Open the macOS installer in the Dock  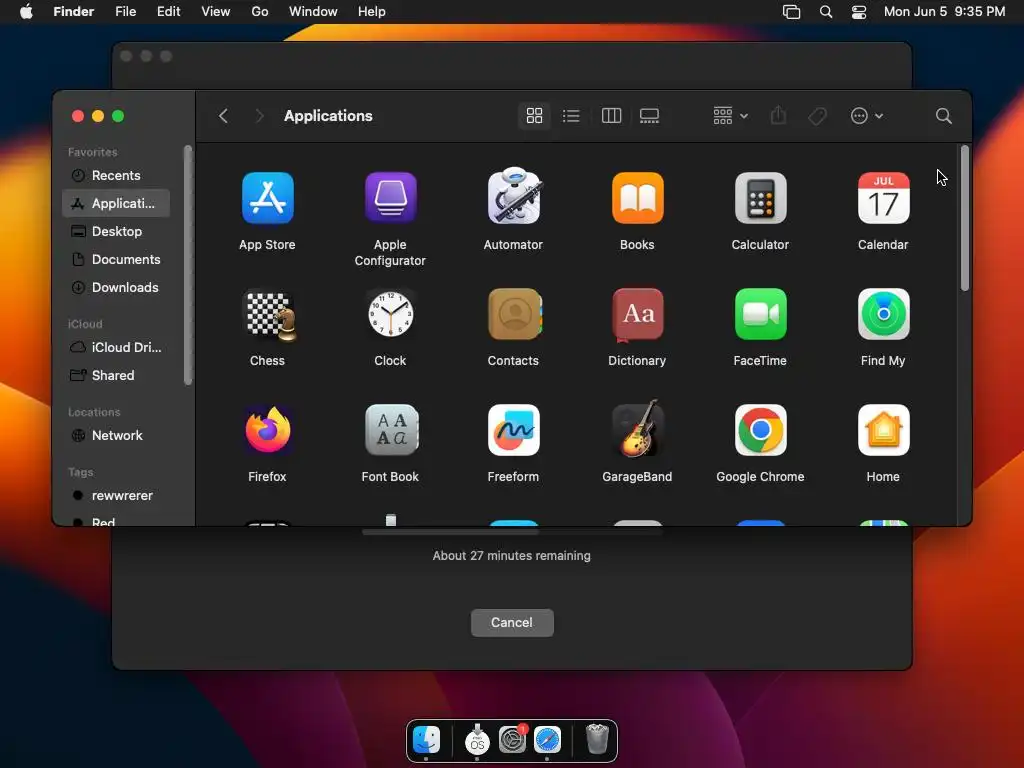[477, 740]
